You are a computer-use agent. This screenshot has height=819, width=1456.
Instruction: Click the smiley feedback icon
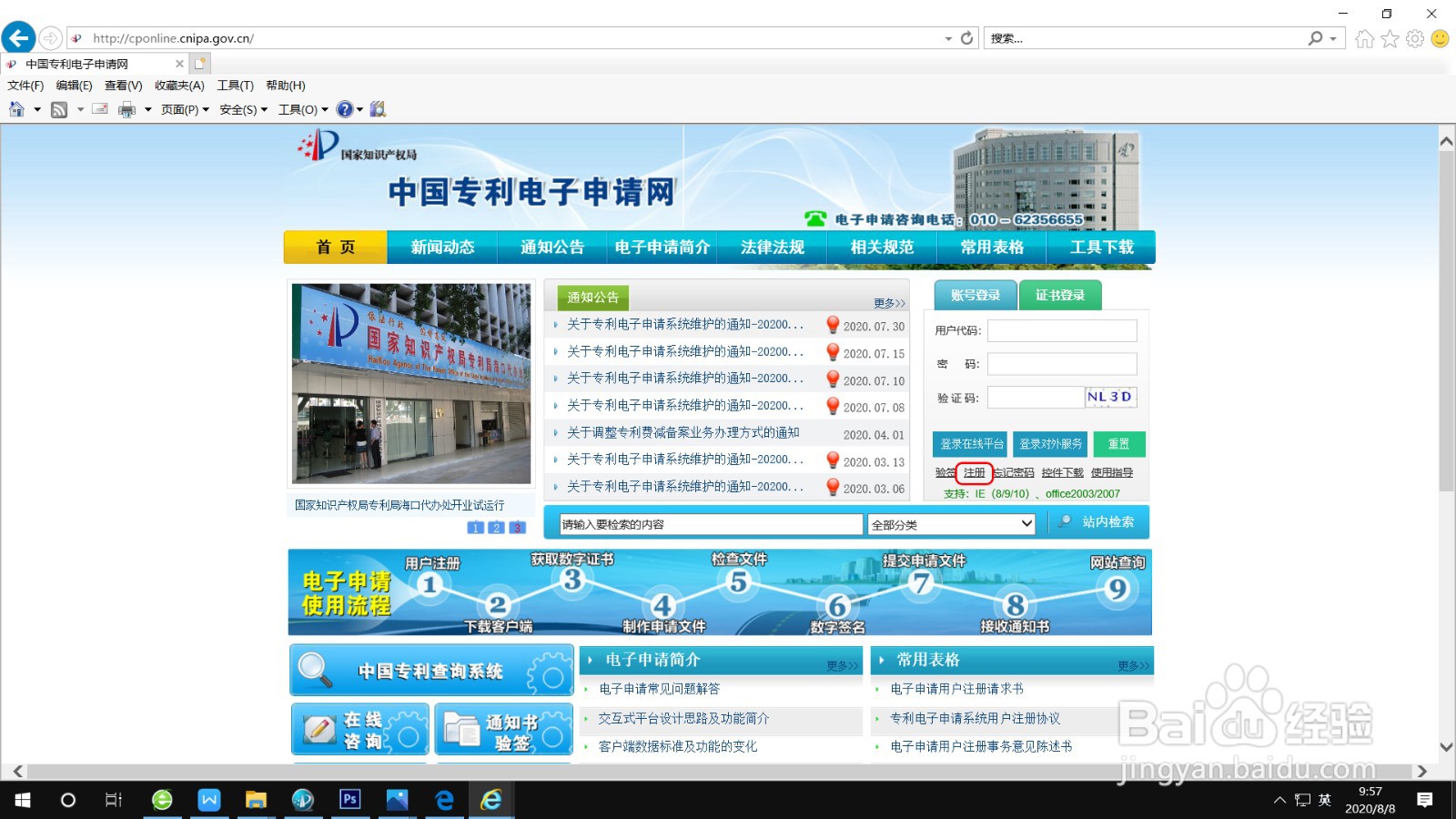[x=1440, y=38]
